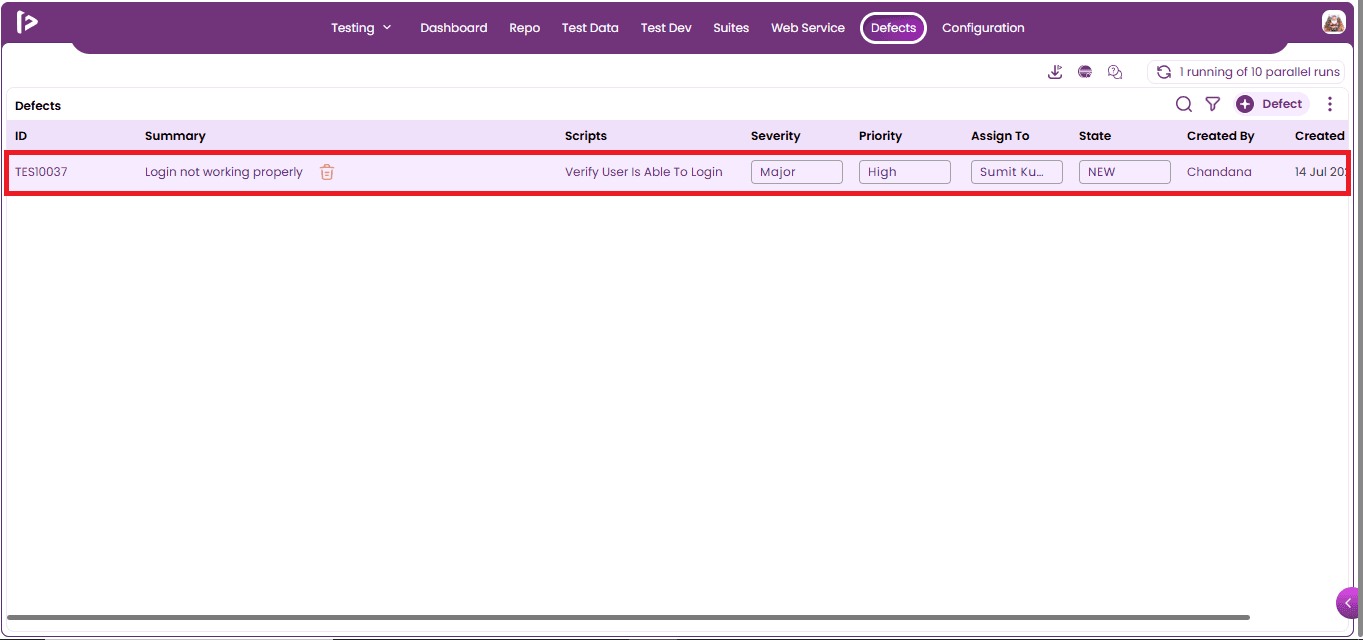
Task: Click the State column header
Action: [x=1095, y=136]
